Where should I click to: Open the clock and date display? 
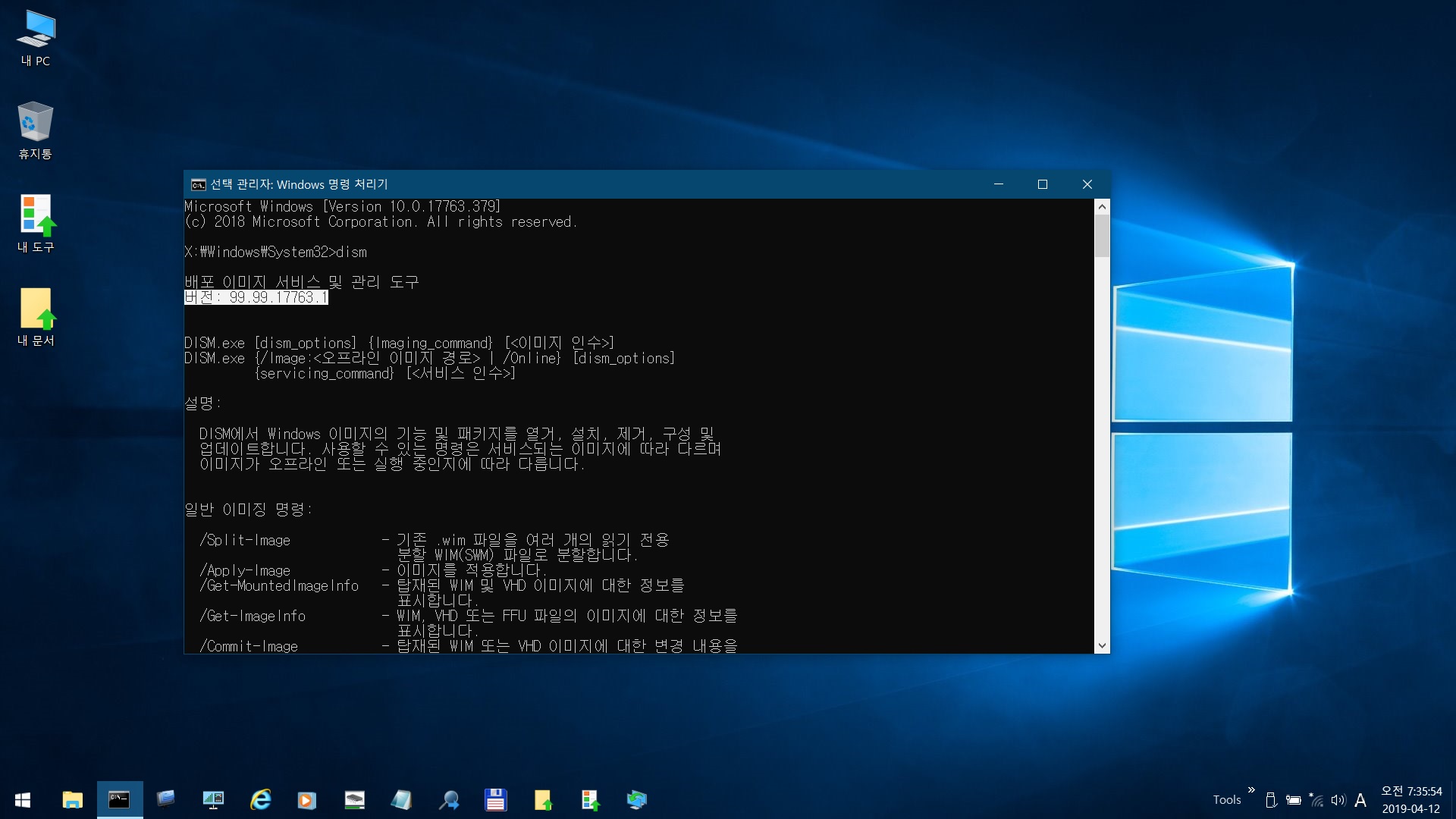coord(1411,800)
